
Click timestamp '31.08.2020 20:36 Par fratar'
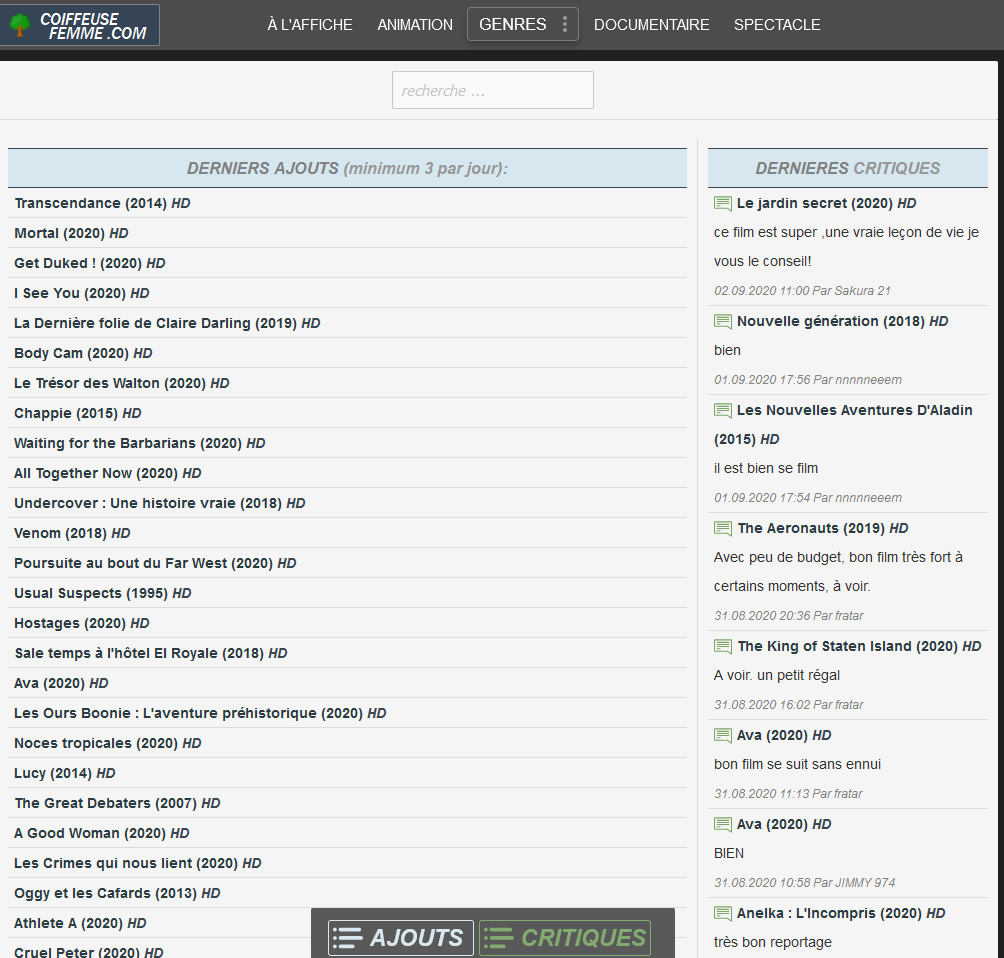tap(789, 616)
